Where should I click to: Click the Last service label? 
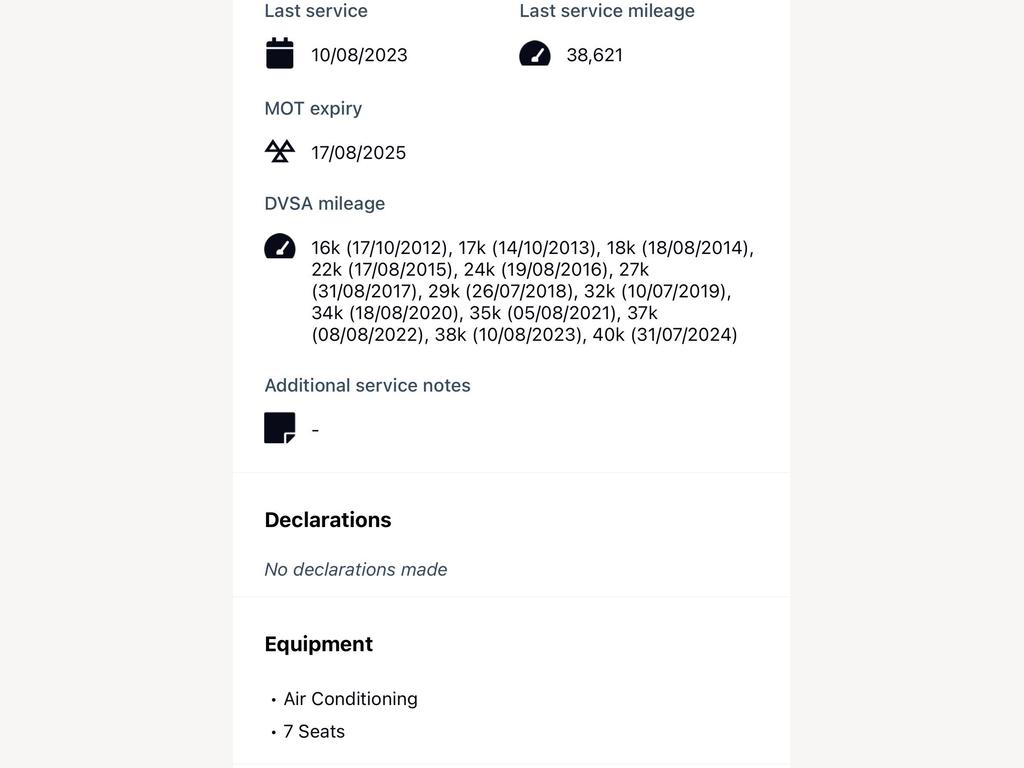(x=316, y=11)
